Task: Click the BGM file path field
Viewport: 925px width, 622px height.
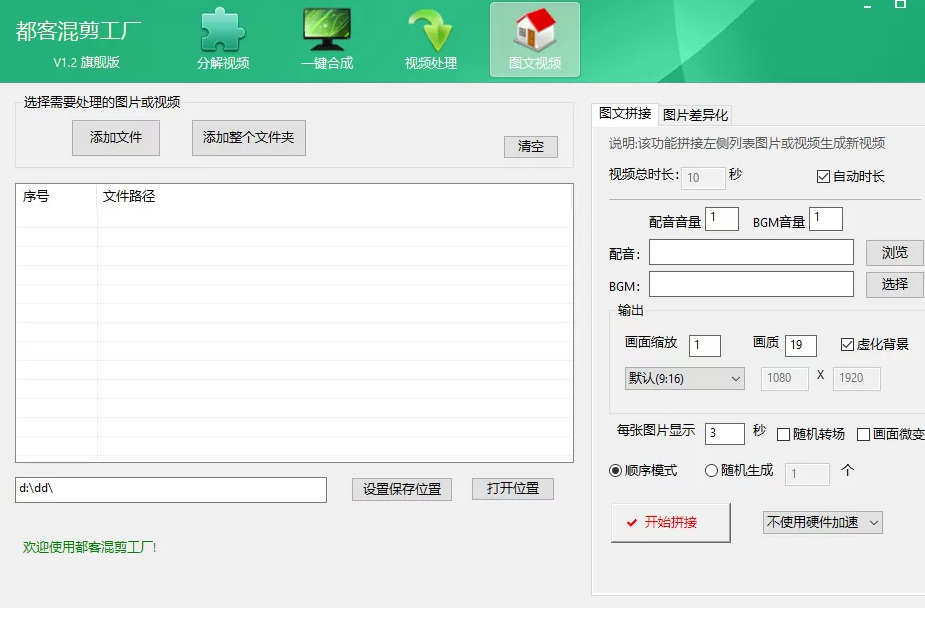Action: 751,284
